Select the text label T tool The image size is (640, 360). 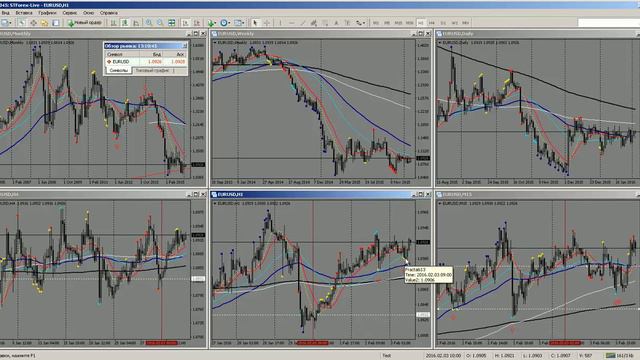347,23
